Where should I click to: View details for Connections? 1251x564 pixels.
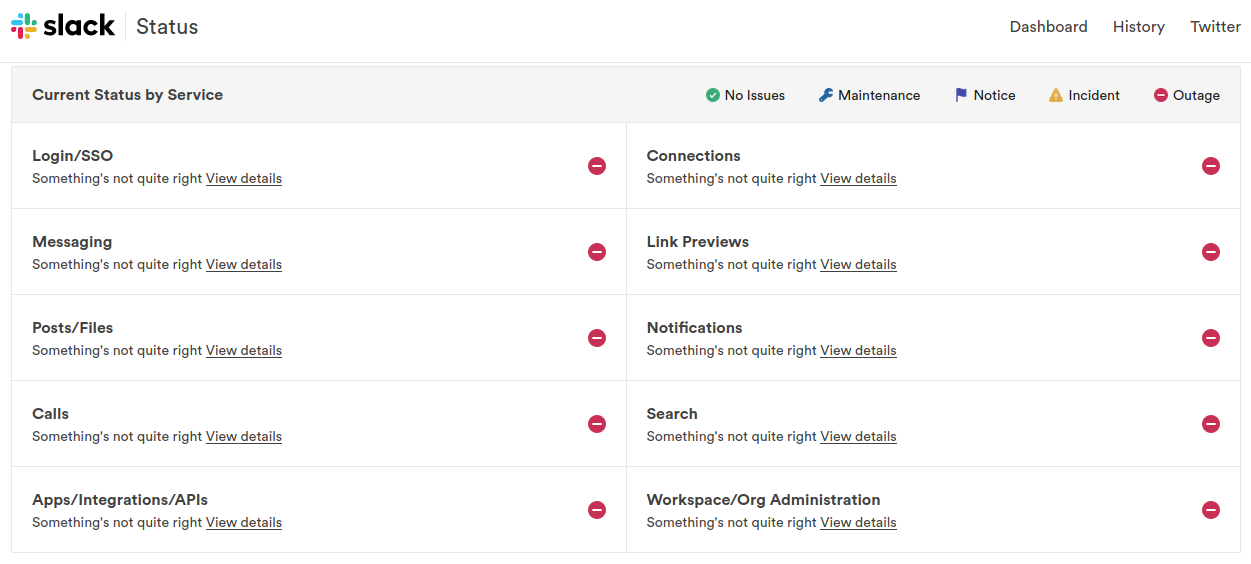click(x=858, y=178)
